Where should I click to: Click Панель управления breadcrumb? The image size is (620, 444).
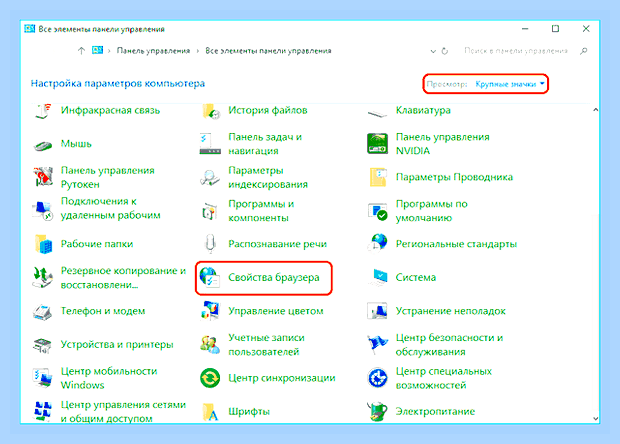pyautogui.click(x=153, y=51)
